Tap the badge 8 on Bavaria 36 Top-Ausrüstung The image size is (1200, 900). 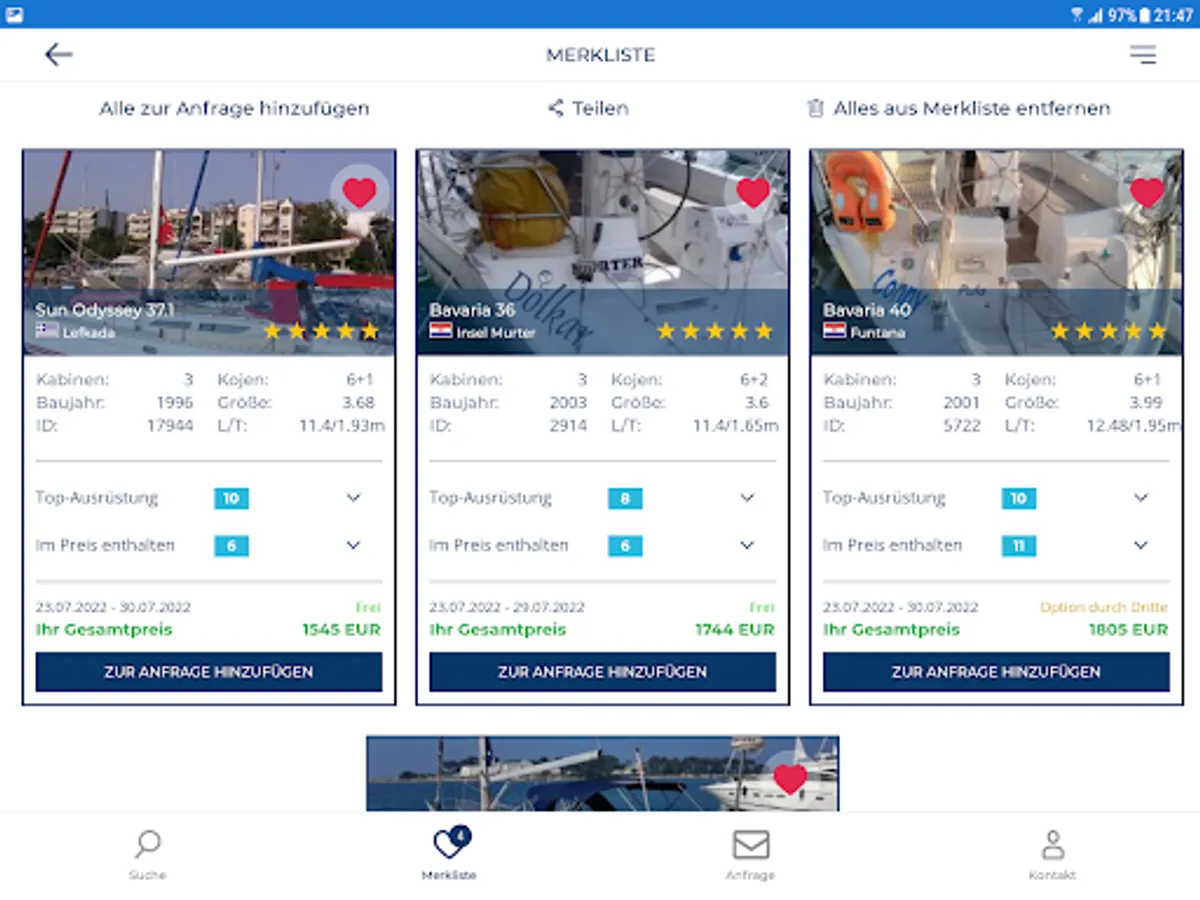[x=625, y=498]
